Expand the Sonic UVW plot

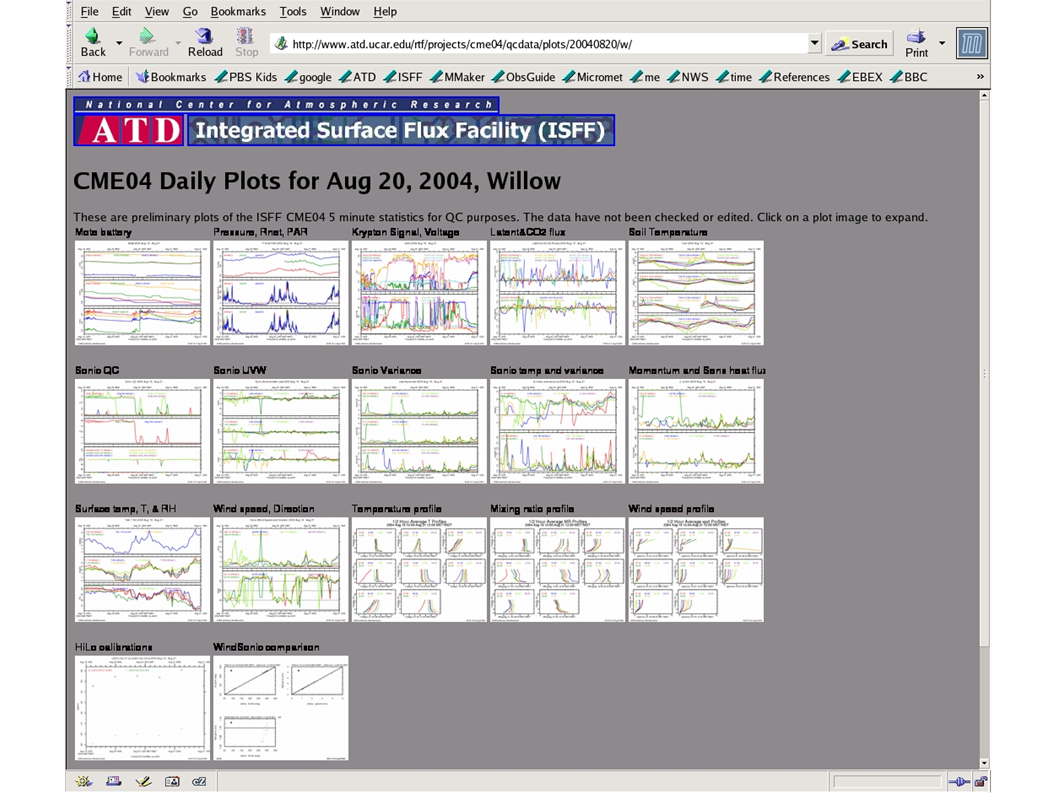point(281,431)
